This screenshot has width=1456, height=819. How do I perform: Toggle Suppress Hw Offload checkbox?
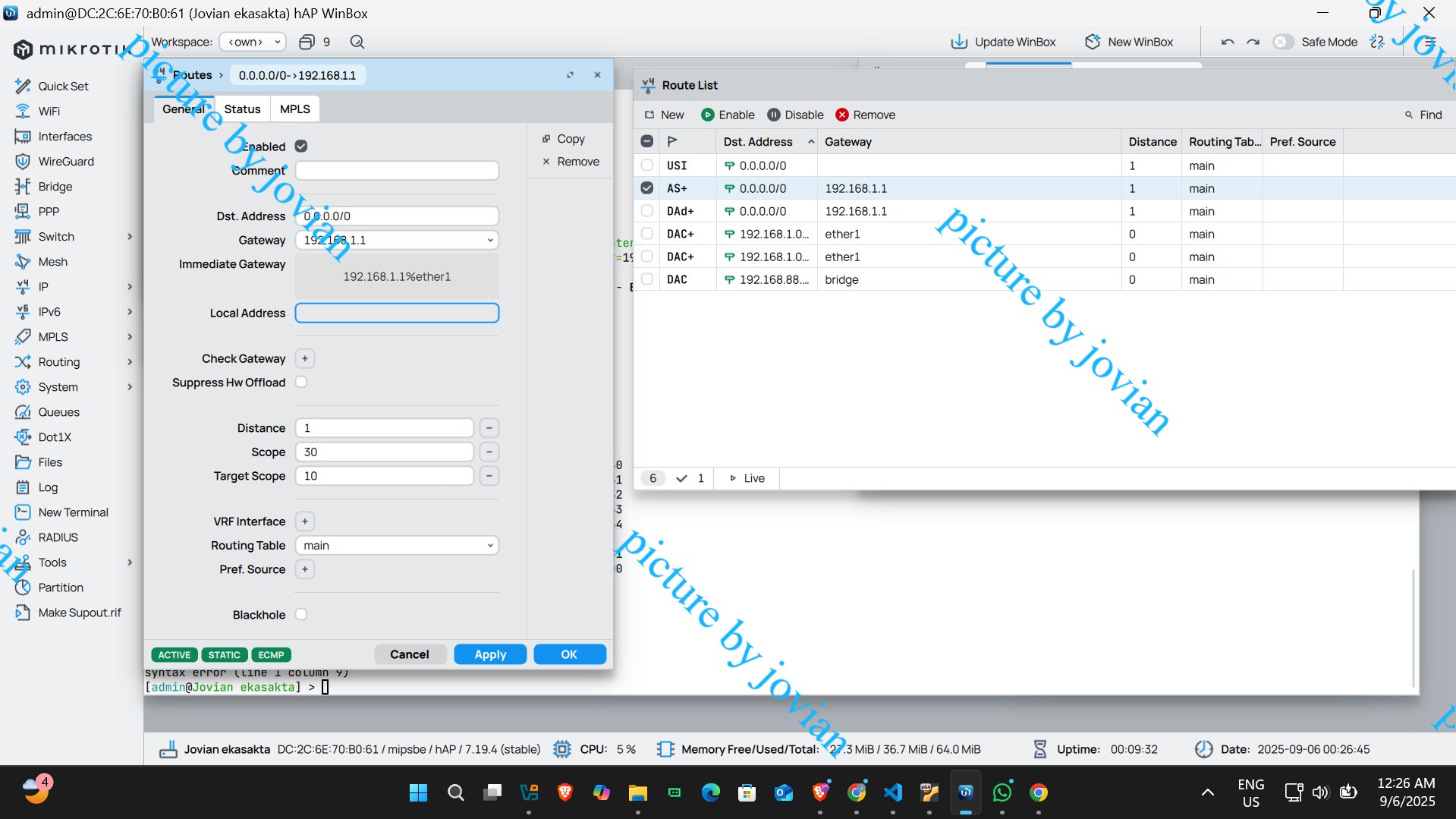tap(301, 383)
